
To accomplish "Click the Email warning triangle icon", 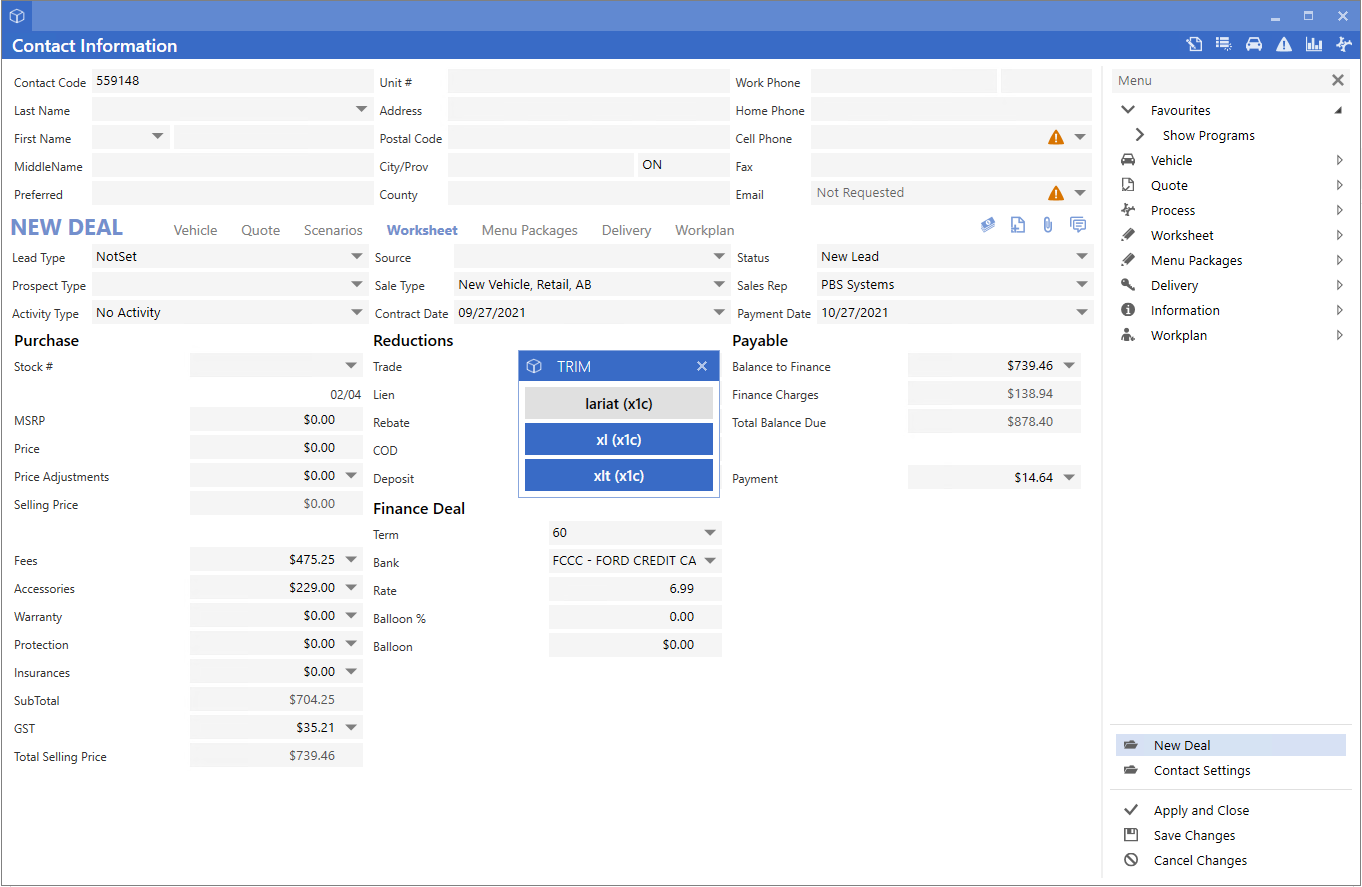I will tap(1056, 193).
